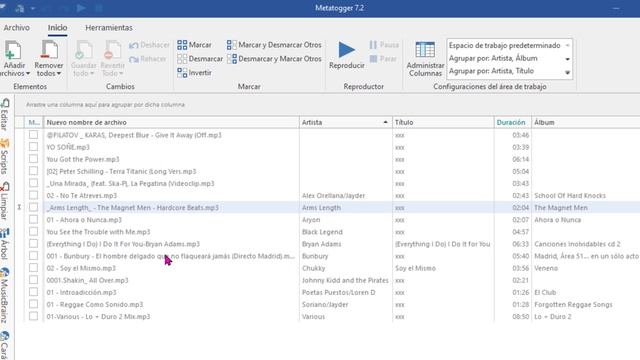640x360 pixels.
Task: Click the album cell The Magnet Men
Action: click(x=561, y=208)
